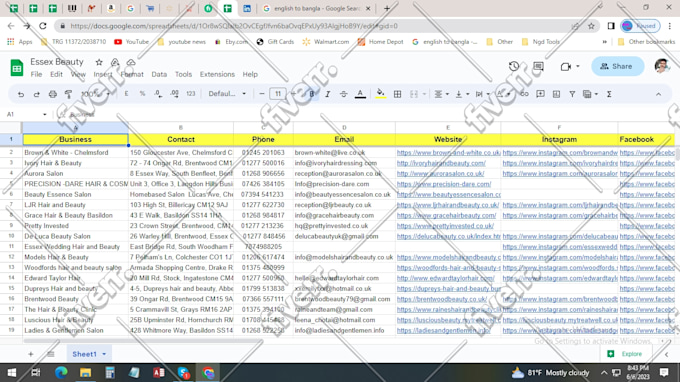Select cell with Aurora Salon
The image size is (680, 382).
click(75, 173)
